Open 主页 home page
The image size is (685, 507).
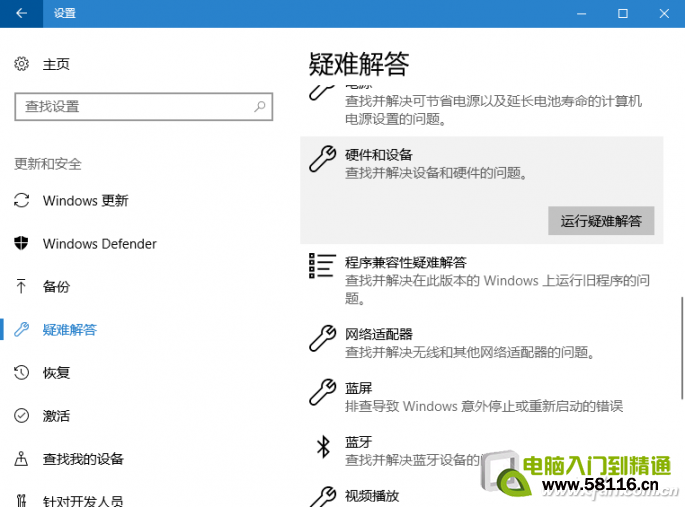pyautogui.click(x=56, y=64)
